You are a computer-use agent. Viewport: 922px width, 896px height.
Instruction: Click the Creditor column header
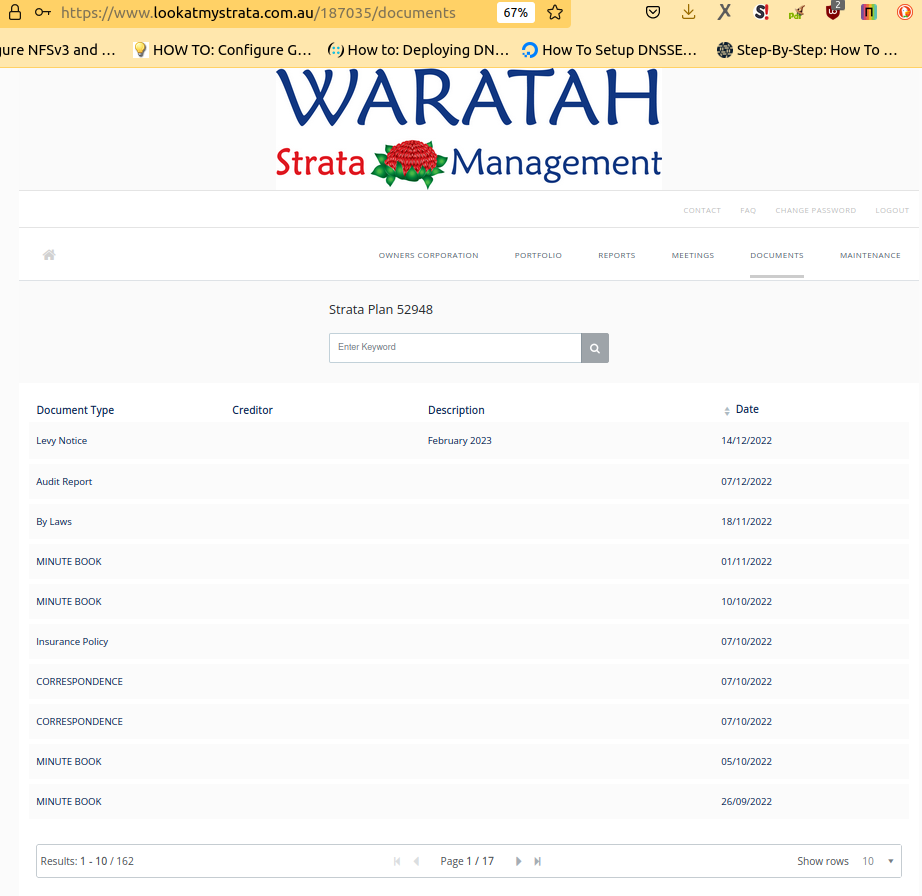tap(252, 410)
